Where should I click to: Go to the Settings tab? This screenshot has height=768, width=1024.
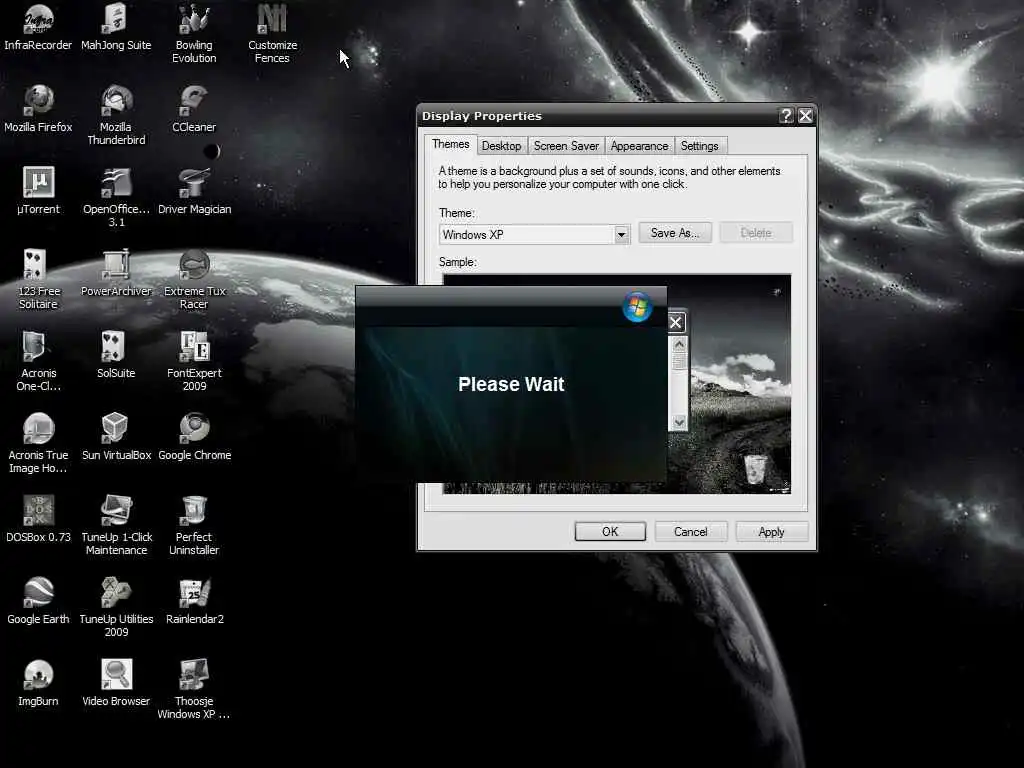coord(699,146)
